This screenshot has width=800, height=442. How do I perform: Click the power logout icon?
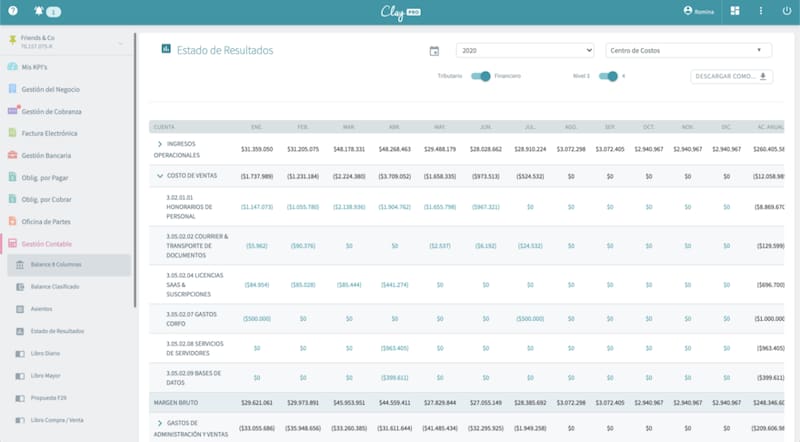tap(786, 11)
